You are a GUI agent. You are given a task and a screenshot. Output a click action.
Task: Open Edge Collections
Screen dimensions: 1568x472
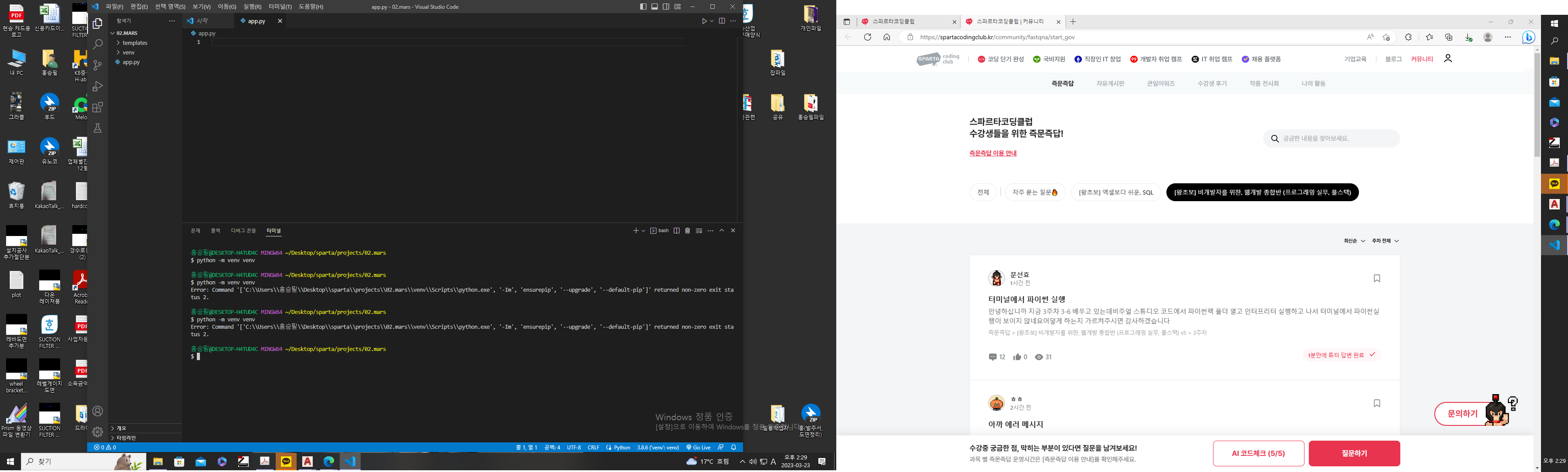click(1449, 37)
